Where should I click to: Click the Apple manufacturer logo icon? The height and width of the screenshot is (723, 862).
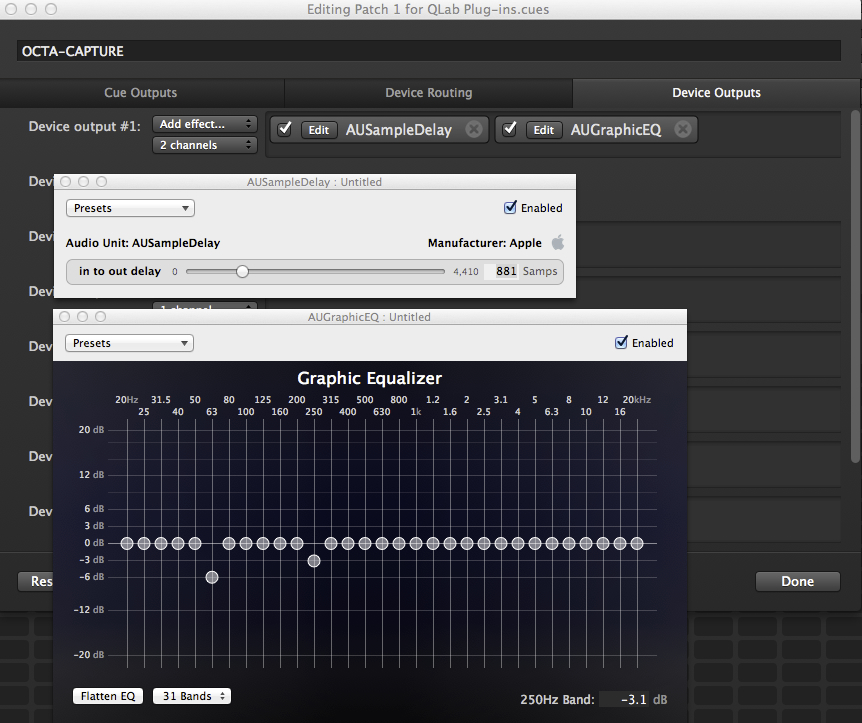point(558,243)
